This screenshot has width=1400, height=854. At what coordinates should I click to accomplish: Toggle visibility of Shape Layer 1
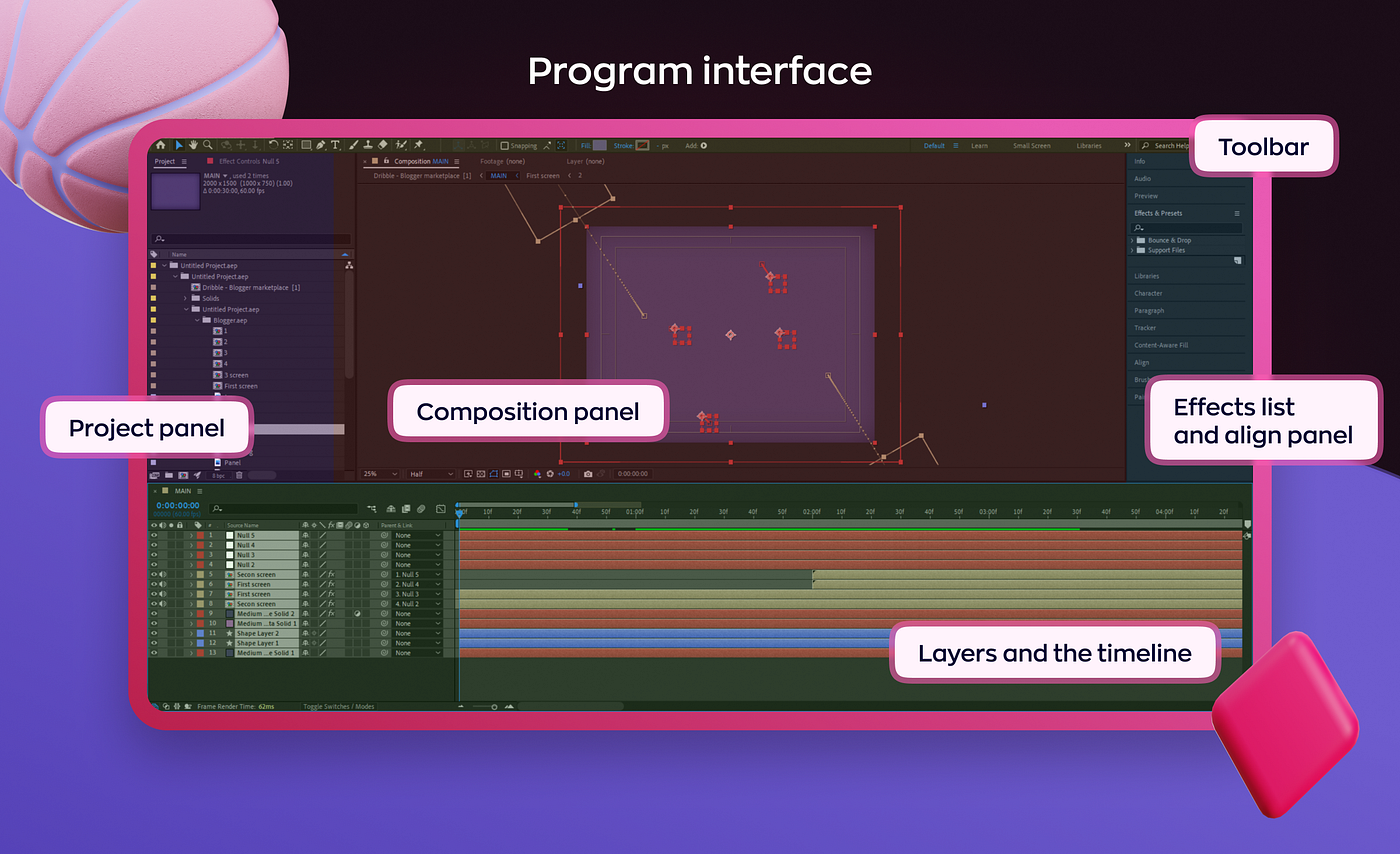154,643
